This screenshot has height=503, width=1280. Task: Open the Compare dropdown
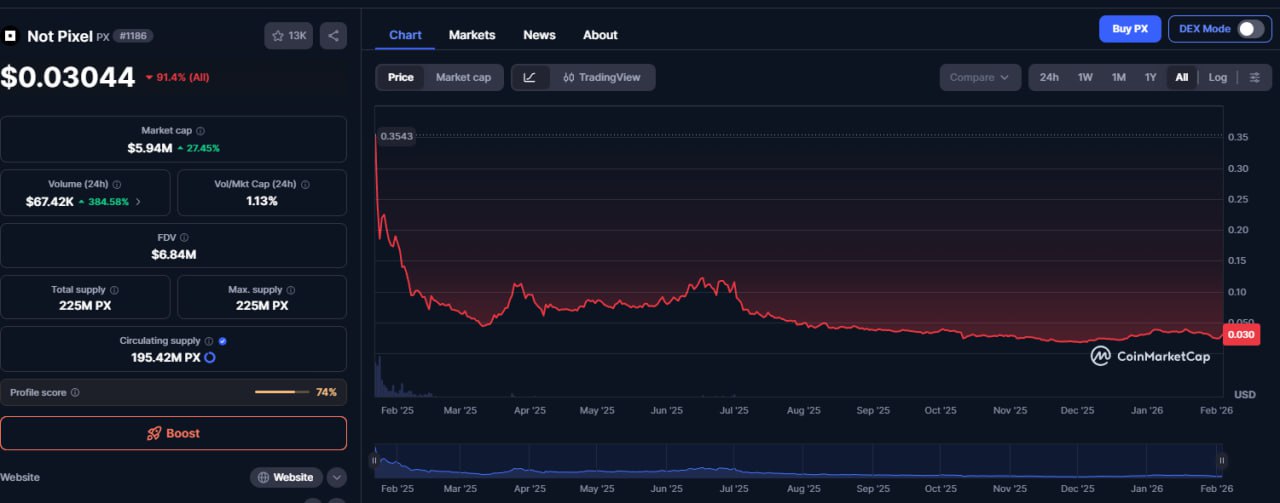point(980,77)
